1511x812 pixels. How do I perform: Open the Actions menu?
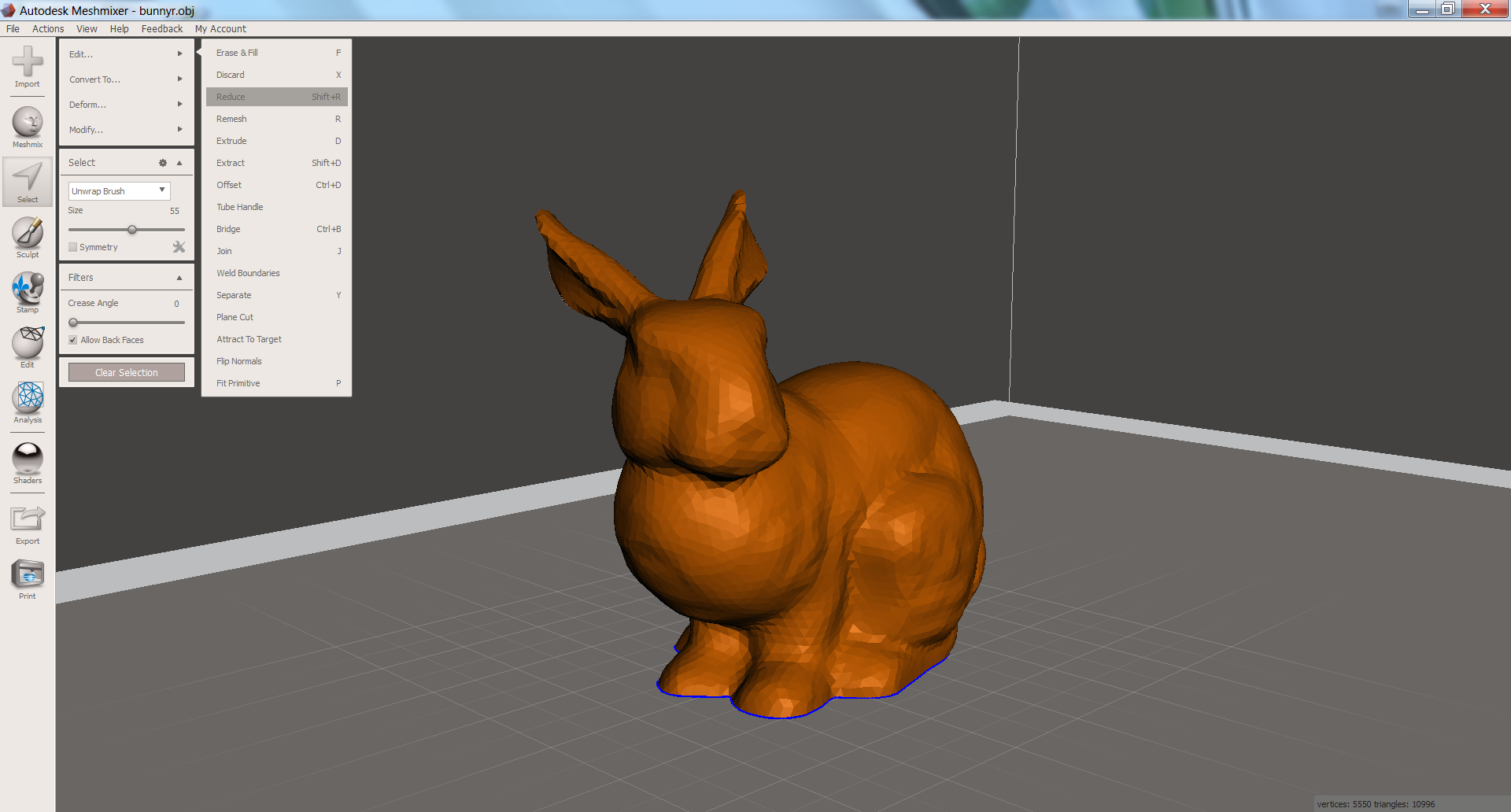pyautogui.click(x=48, y=28)
